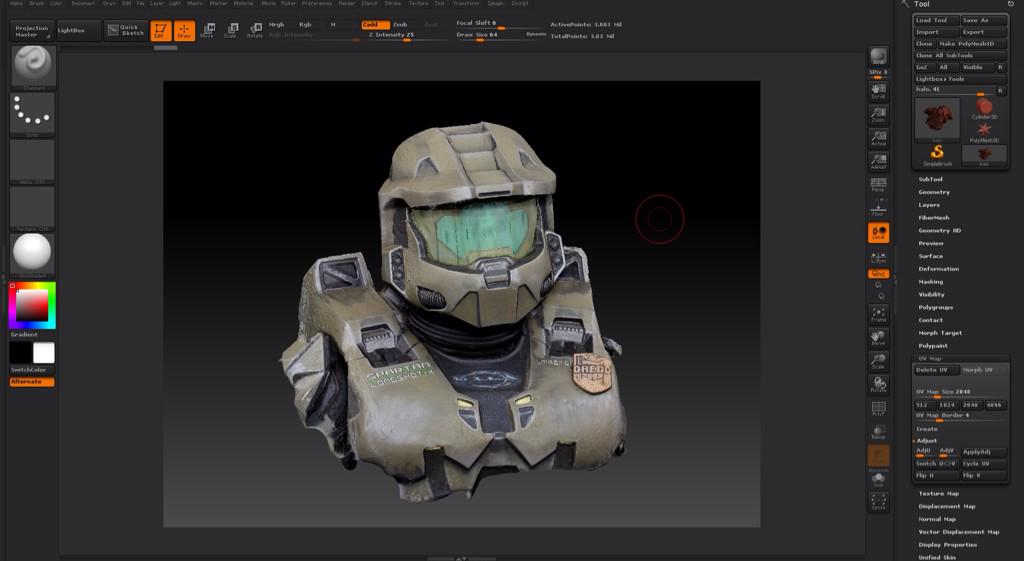Click Make PolyMesh3D button
This screenshot has height=561, width=1024.
972,44
